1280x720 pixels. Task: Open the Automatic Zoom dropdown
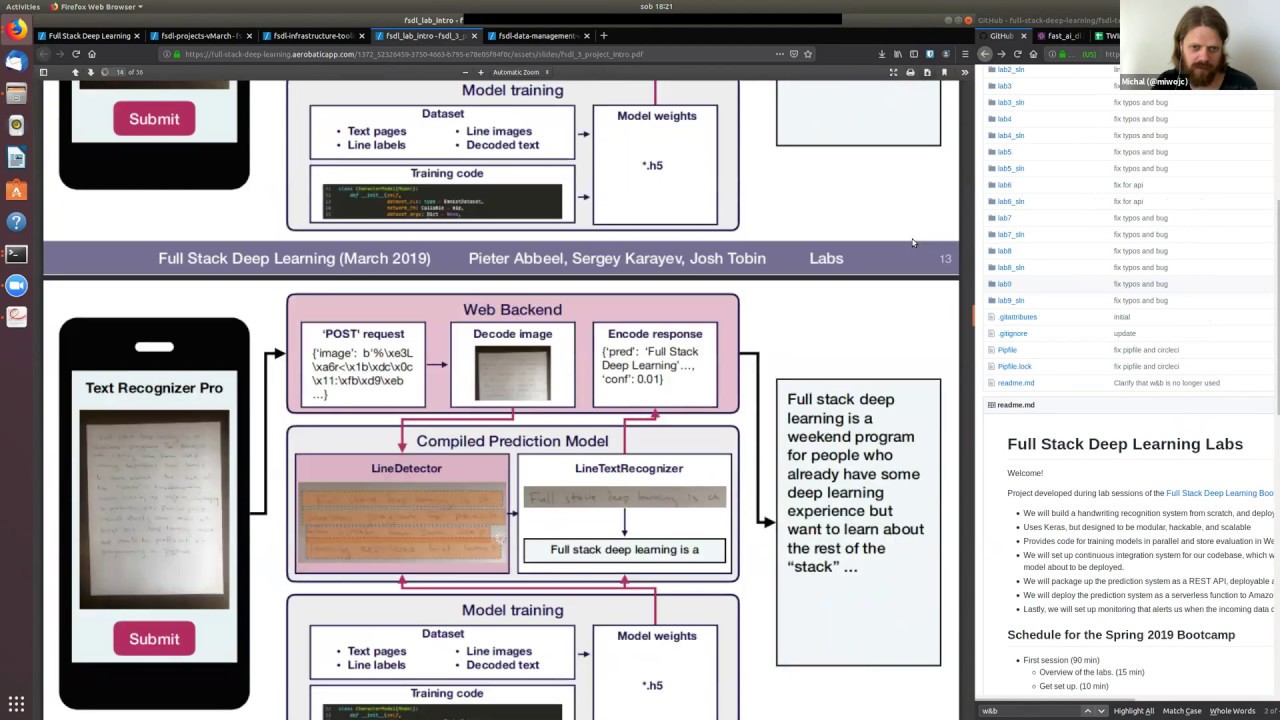[x=520, y=72]
